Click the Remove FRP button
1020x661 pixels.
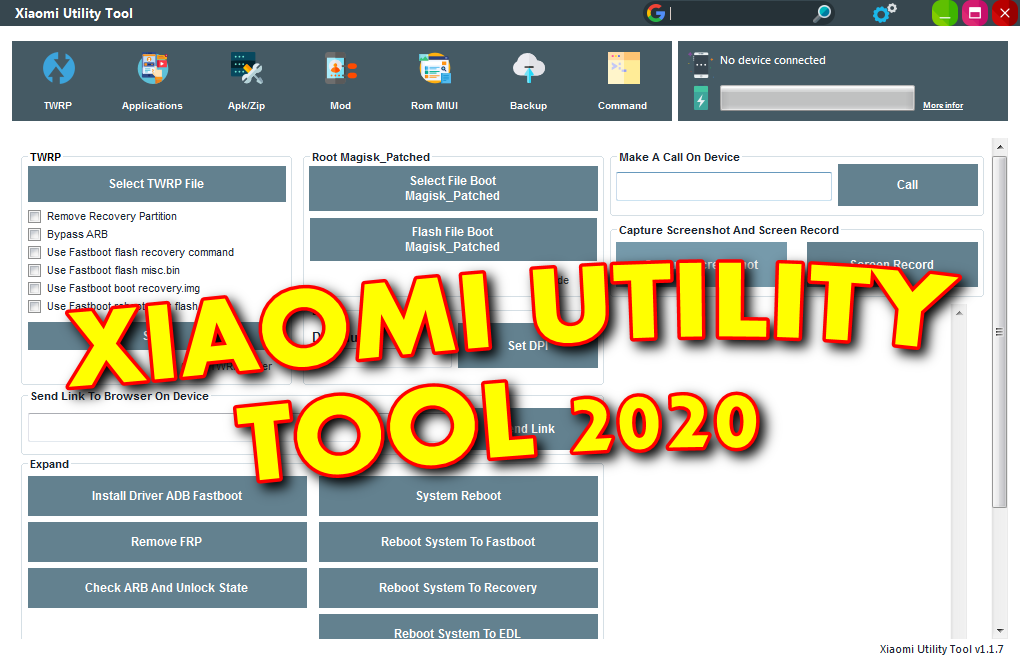click(167, 542)
